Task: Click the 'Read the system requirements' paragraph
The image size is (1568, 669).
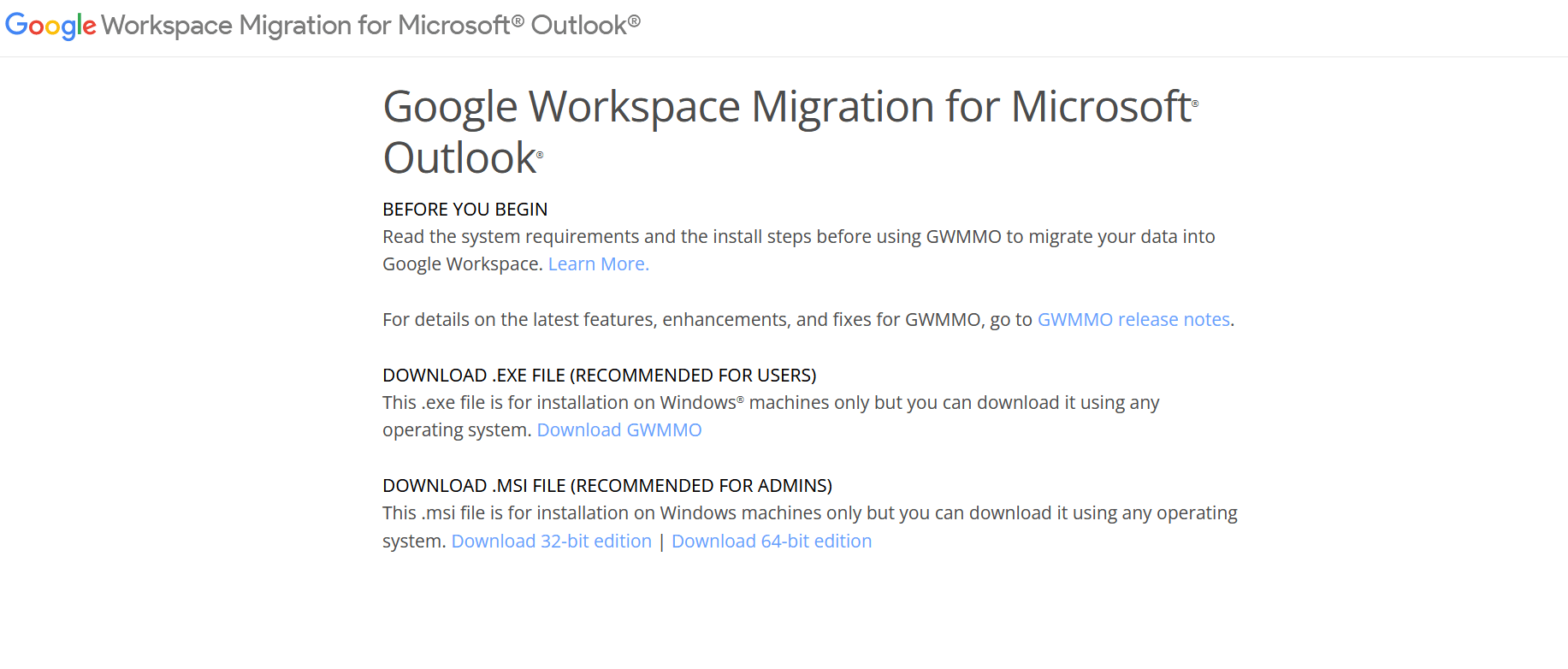Action: point(798,237)
